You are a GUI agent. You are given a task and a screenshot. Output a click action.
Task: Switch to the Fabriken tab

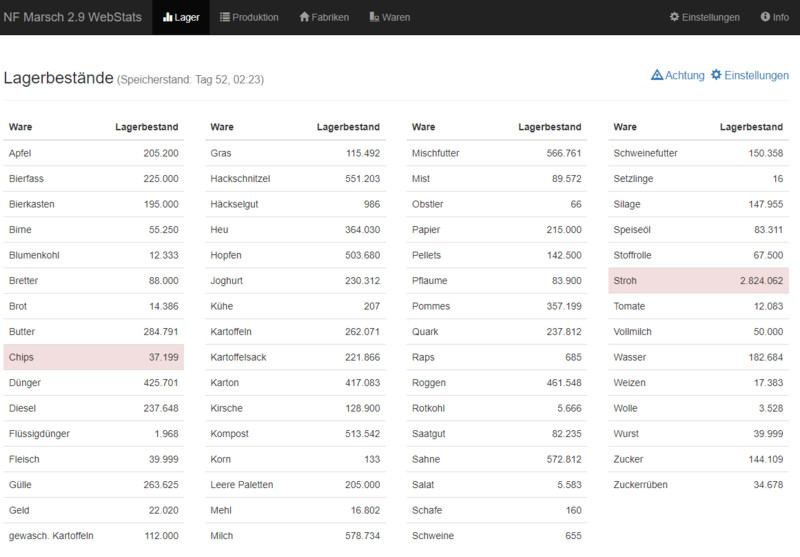(x=330, y=17)
